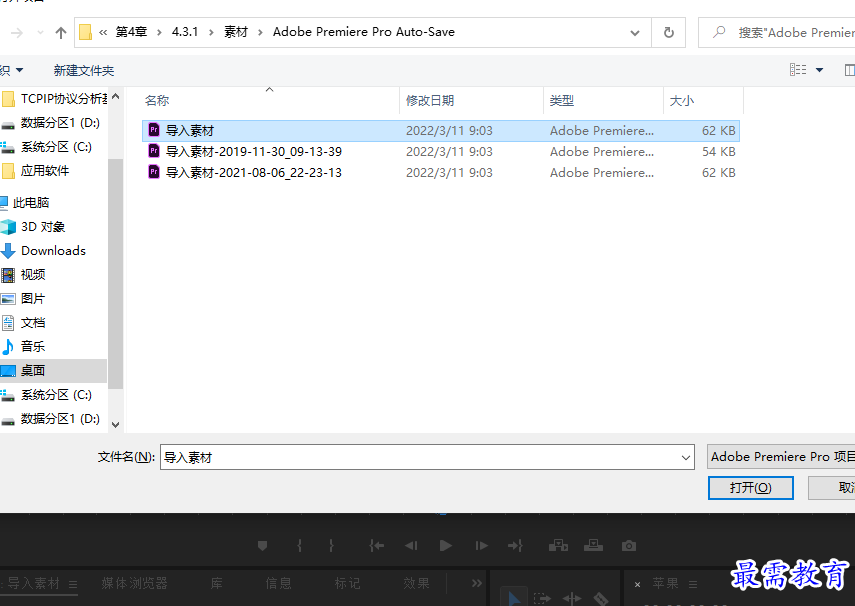Viewport: 855px width, 606px height.
Task: Sort files by 类型 column
Action: pos(562,100)
